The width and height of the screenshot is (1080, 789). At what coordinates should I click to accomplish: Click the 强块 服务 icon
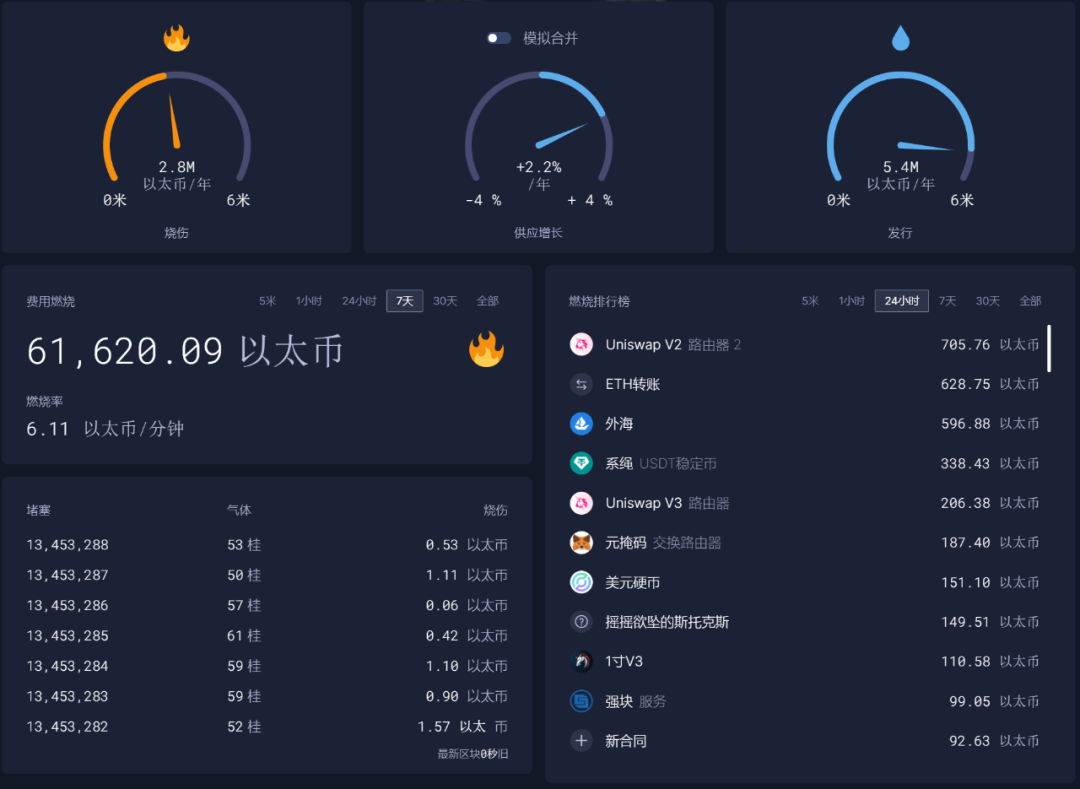[581, 702]
